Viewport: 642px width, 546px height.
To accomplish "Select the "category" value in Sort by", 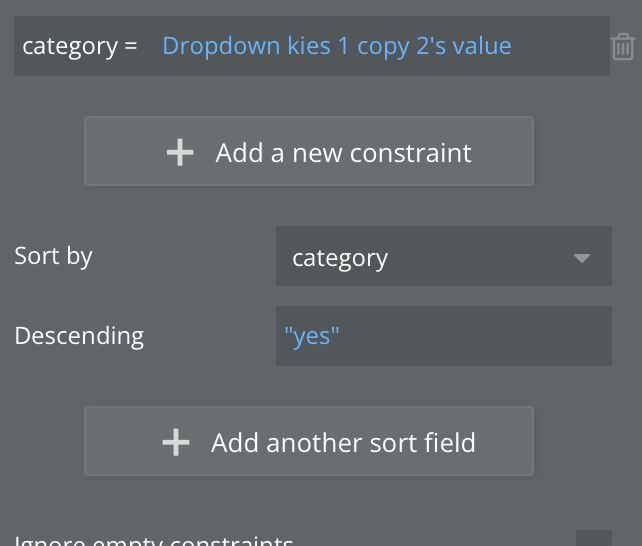I will (340, 258).
